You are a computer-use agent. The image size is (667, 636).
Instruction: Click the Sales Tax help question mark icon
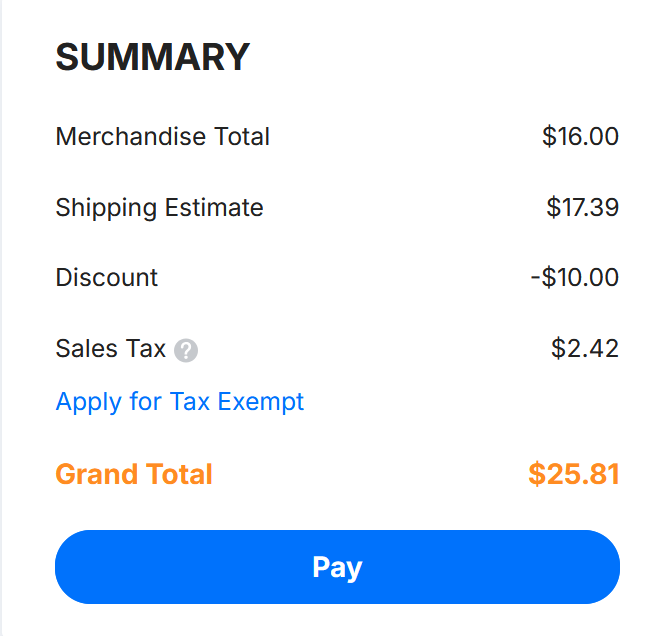click(x=186, y=351)
